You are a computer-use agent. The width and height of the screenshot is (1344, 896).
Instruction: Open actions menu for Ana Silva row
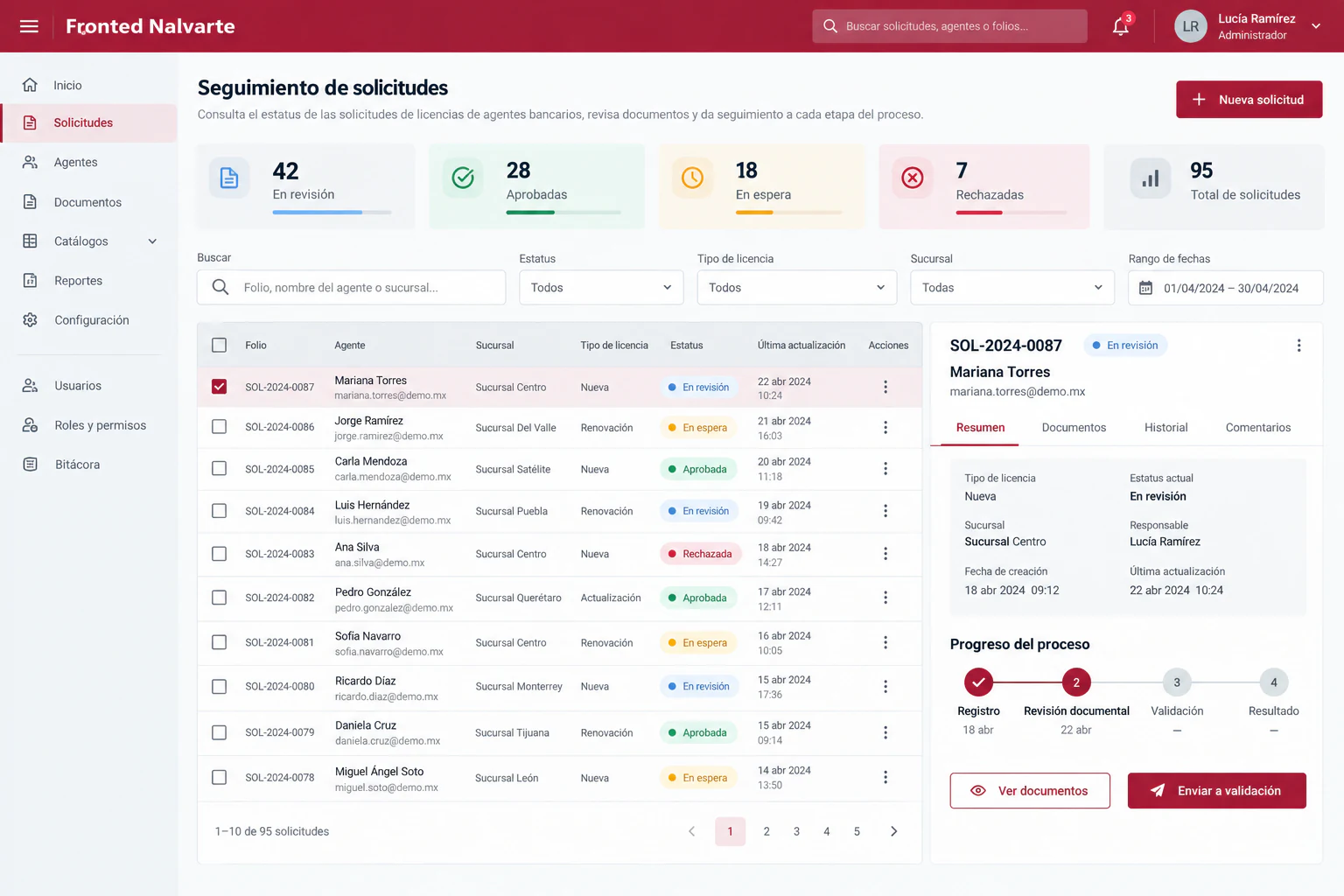pos(885,554)
